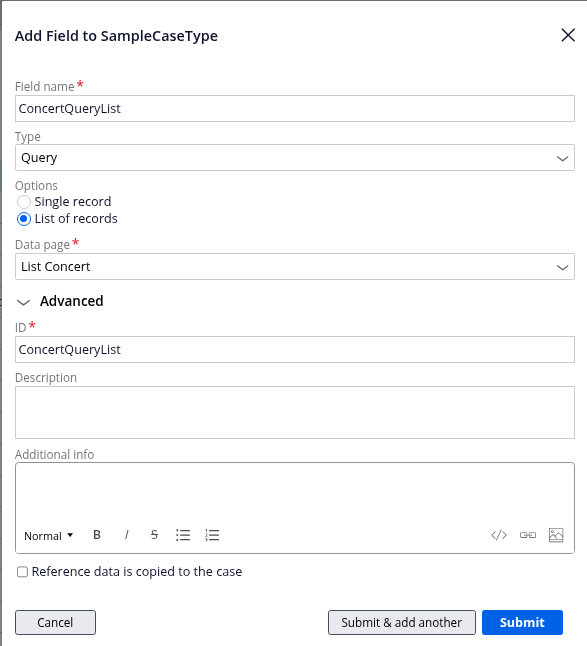This screenshot has height=646, width=587.
Task: Cancel adding the field
Action: (55, 622)
